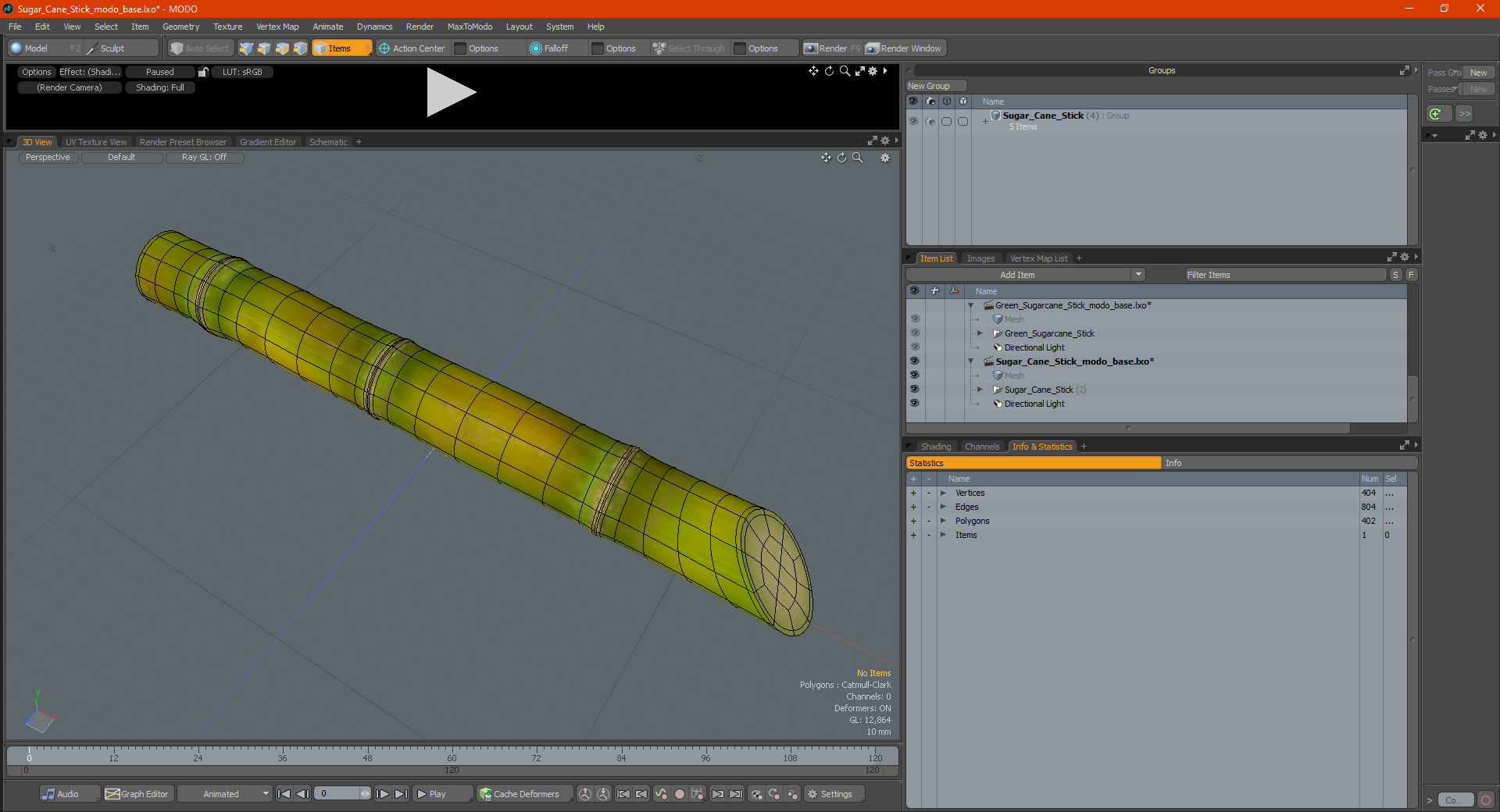Toggle visibility of Mesh under Green_Sugarcane scene
Image resolution: width=1500 pixels, height=812 pixels.
click(914, 319)
